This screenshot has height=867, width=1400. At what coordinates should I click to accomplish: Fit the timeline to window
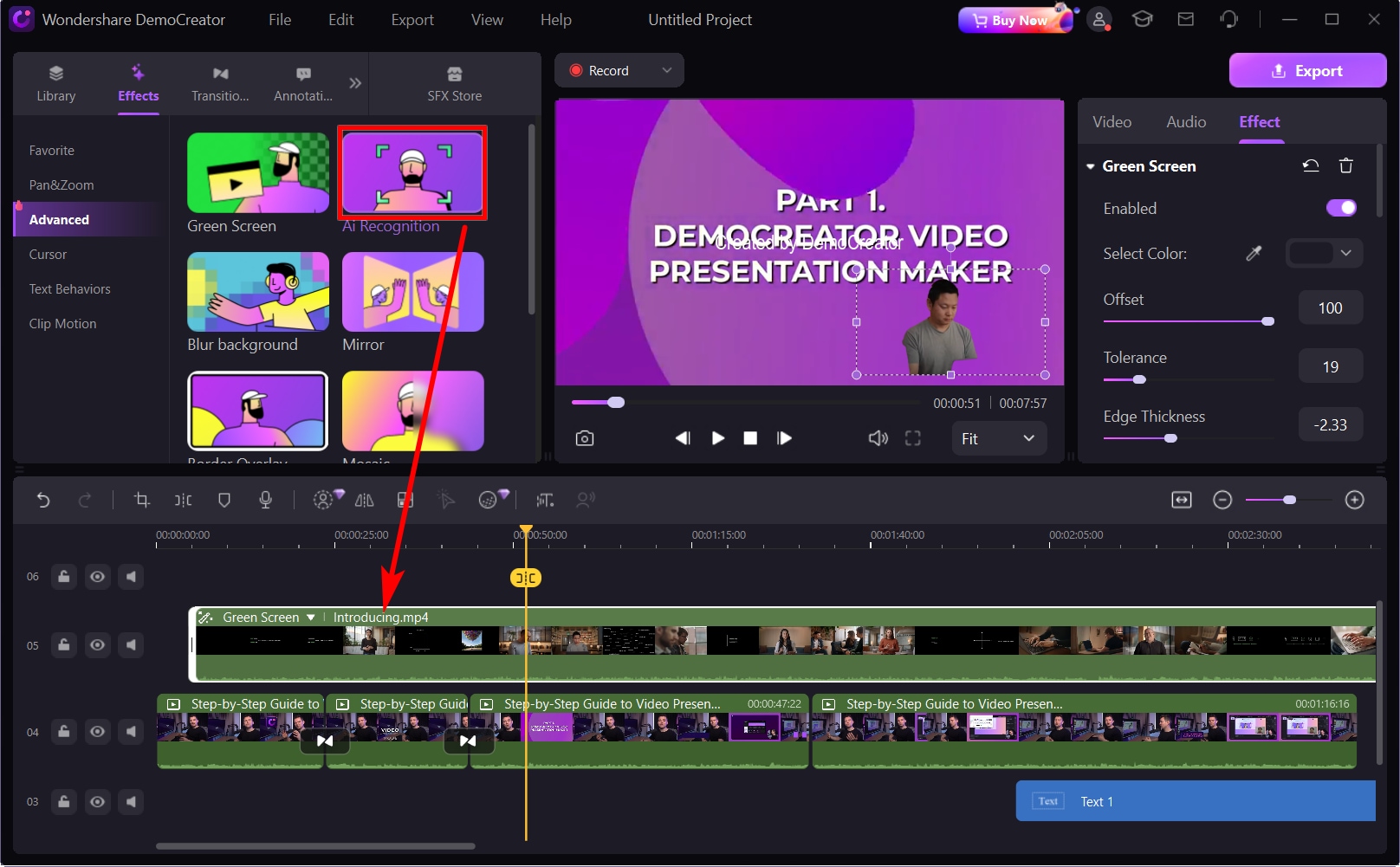click(x=1182, y=500)
